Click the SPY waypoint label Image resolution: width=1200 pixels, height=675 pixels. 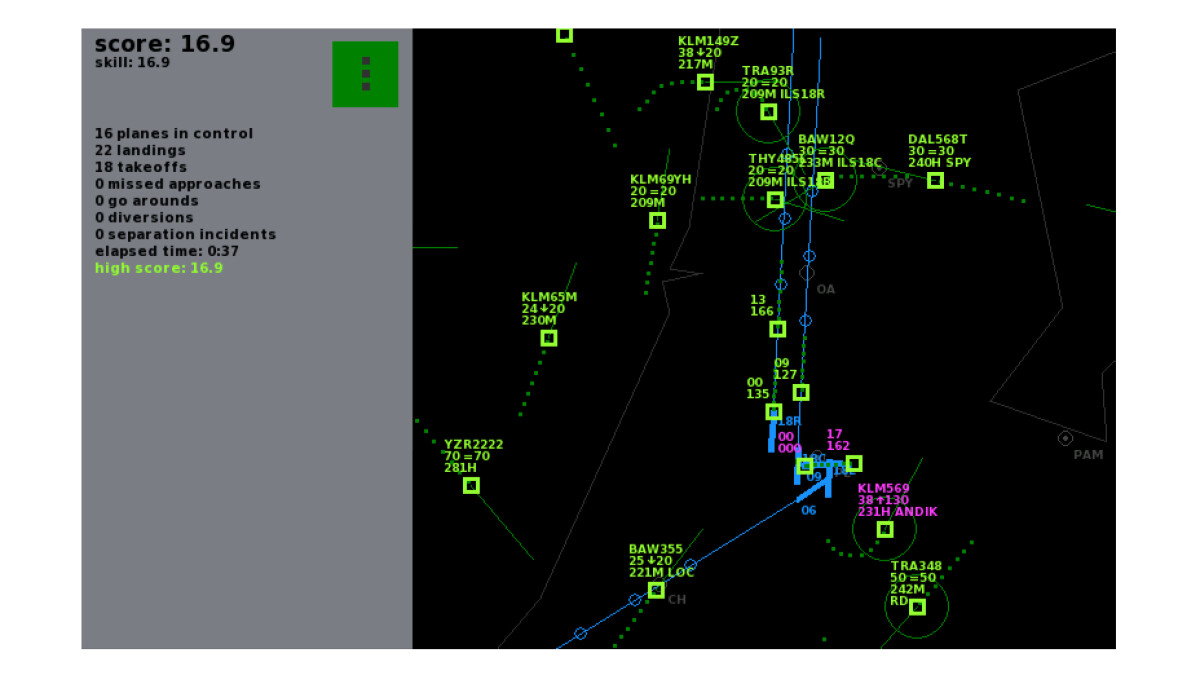[x=900, y=183]
